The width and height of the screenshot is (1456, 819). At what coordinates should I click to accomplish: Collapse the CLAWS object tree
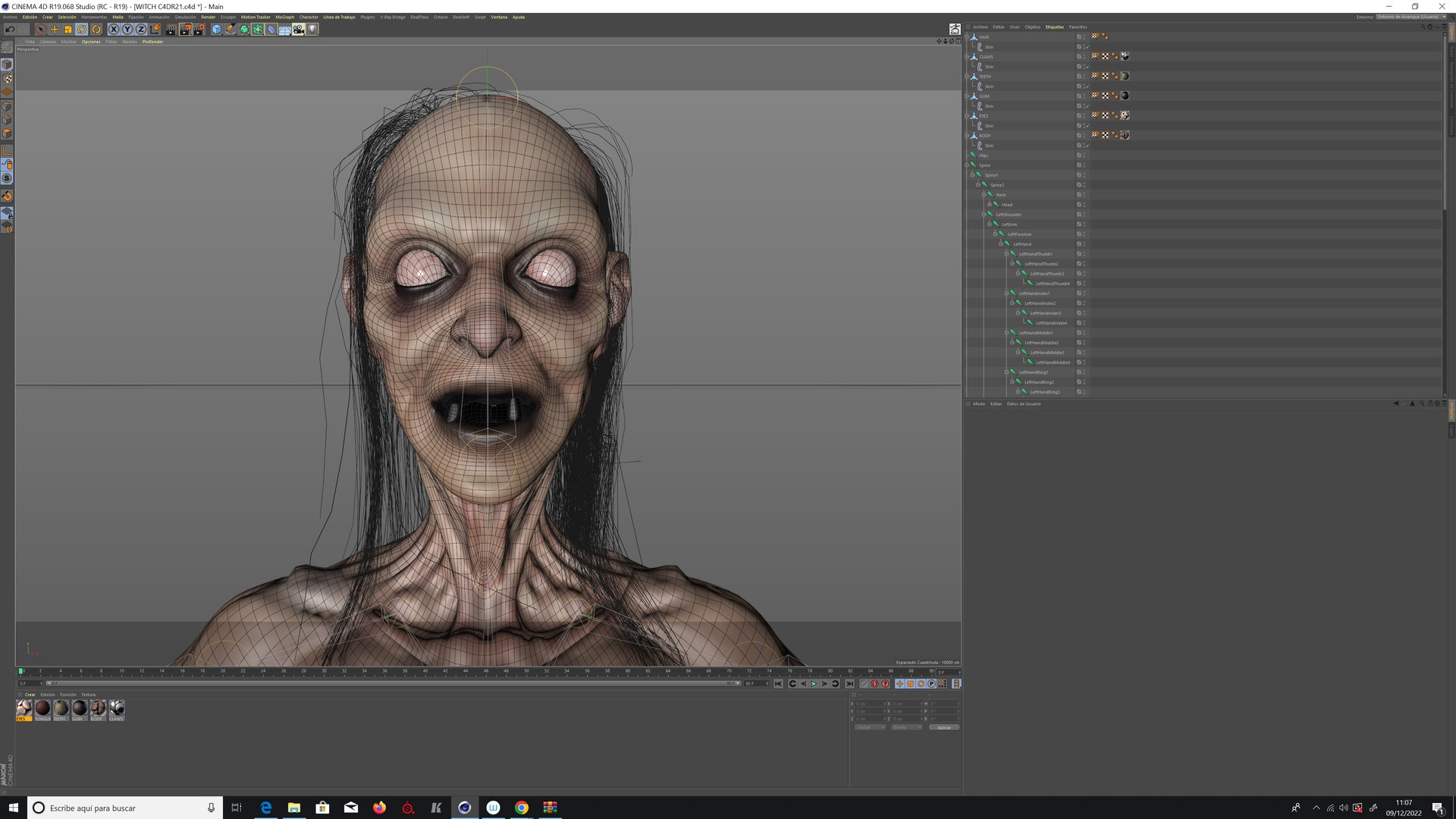[x=967, y=57]
